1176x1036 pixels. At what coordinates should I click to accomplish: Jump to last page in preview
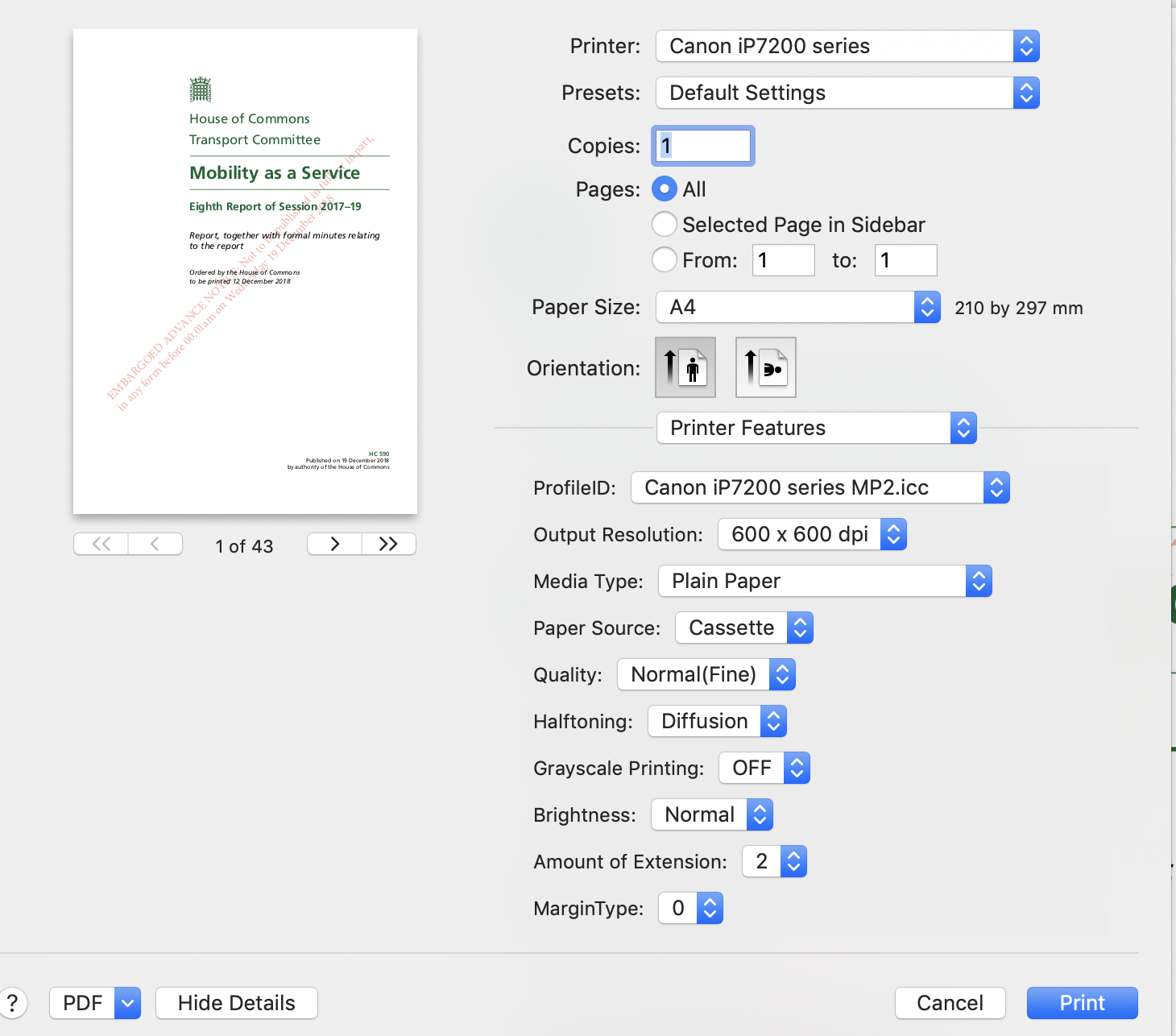click(388, 544)
